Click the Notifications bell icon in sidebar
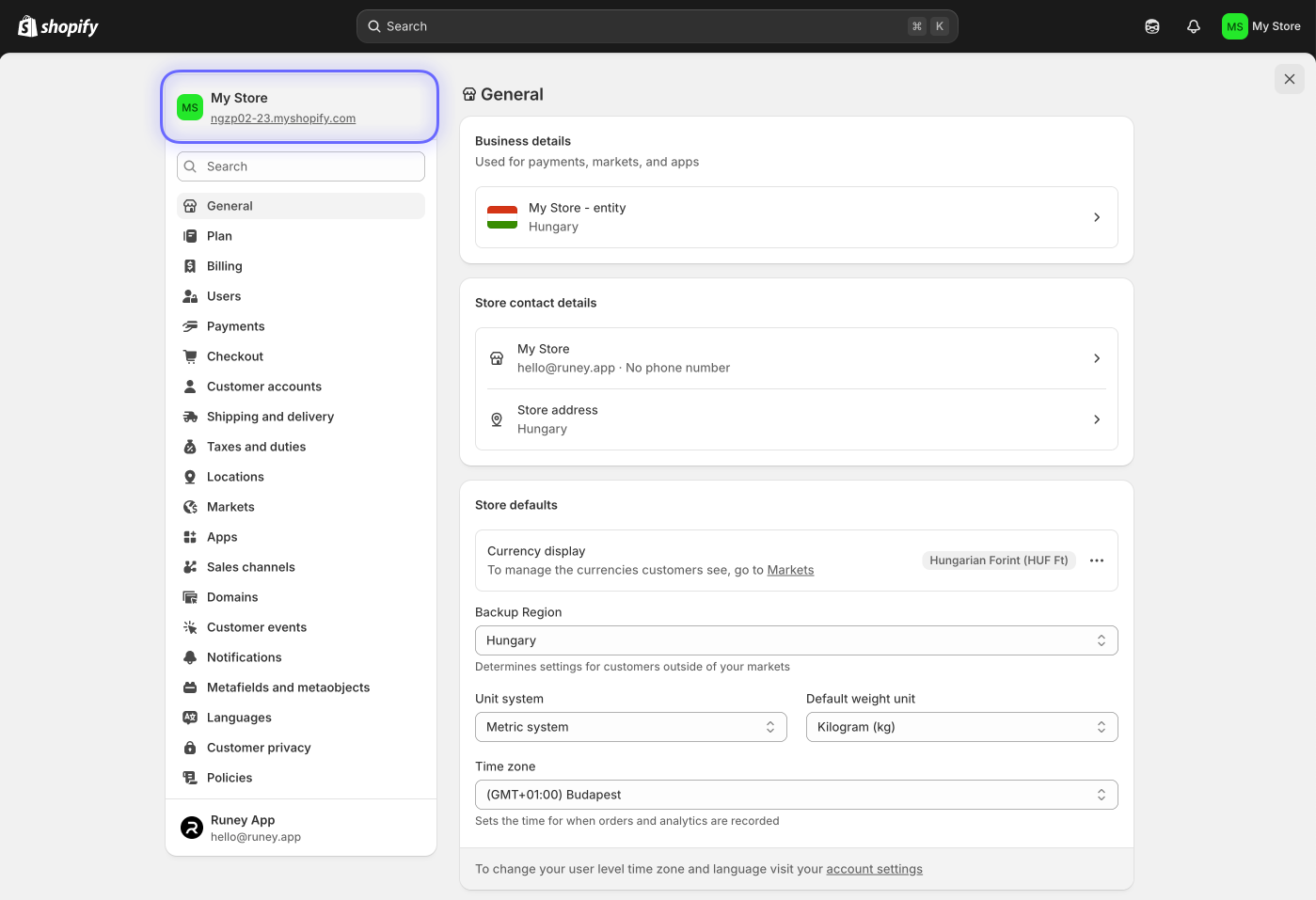 [x=190, y=657]
